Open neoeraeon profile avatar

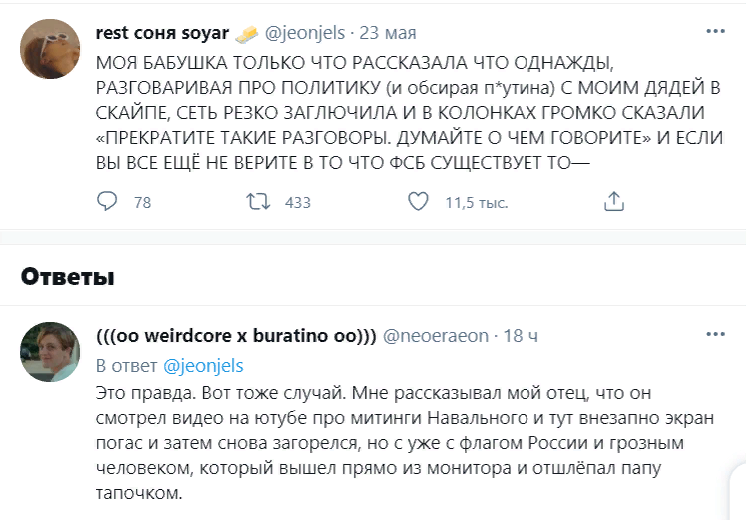point(50,352)
